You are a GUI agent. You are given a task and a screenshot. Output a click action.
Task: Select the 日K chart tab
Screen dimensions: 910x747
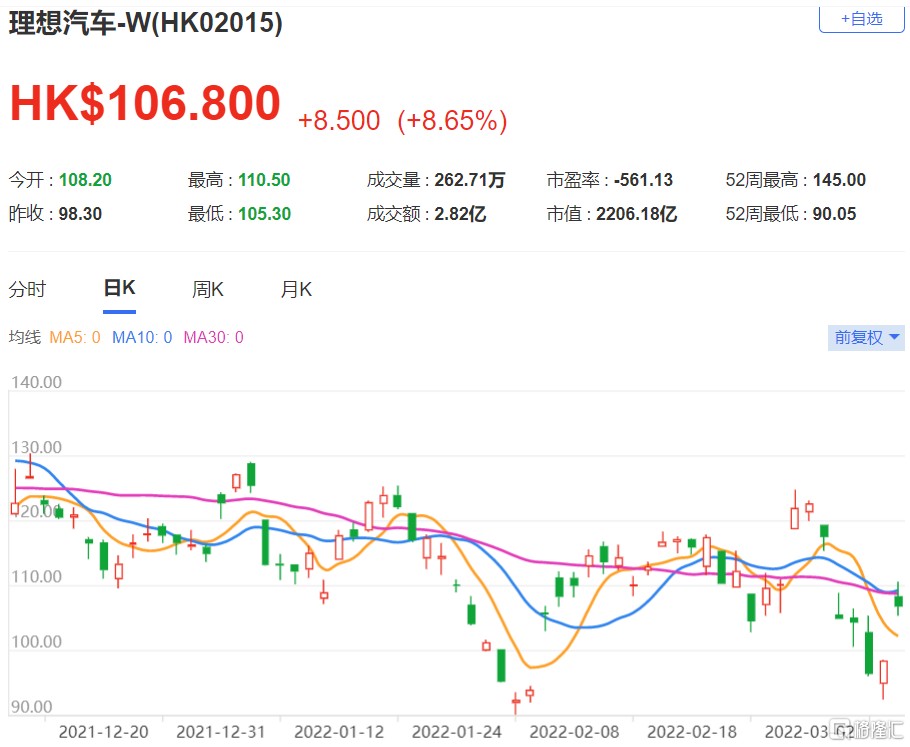point(119,289)
